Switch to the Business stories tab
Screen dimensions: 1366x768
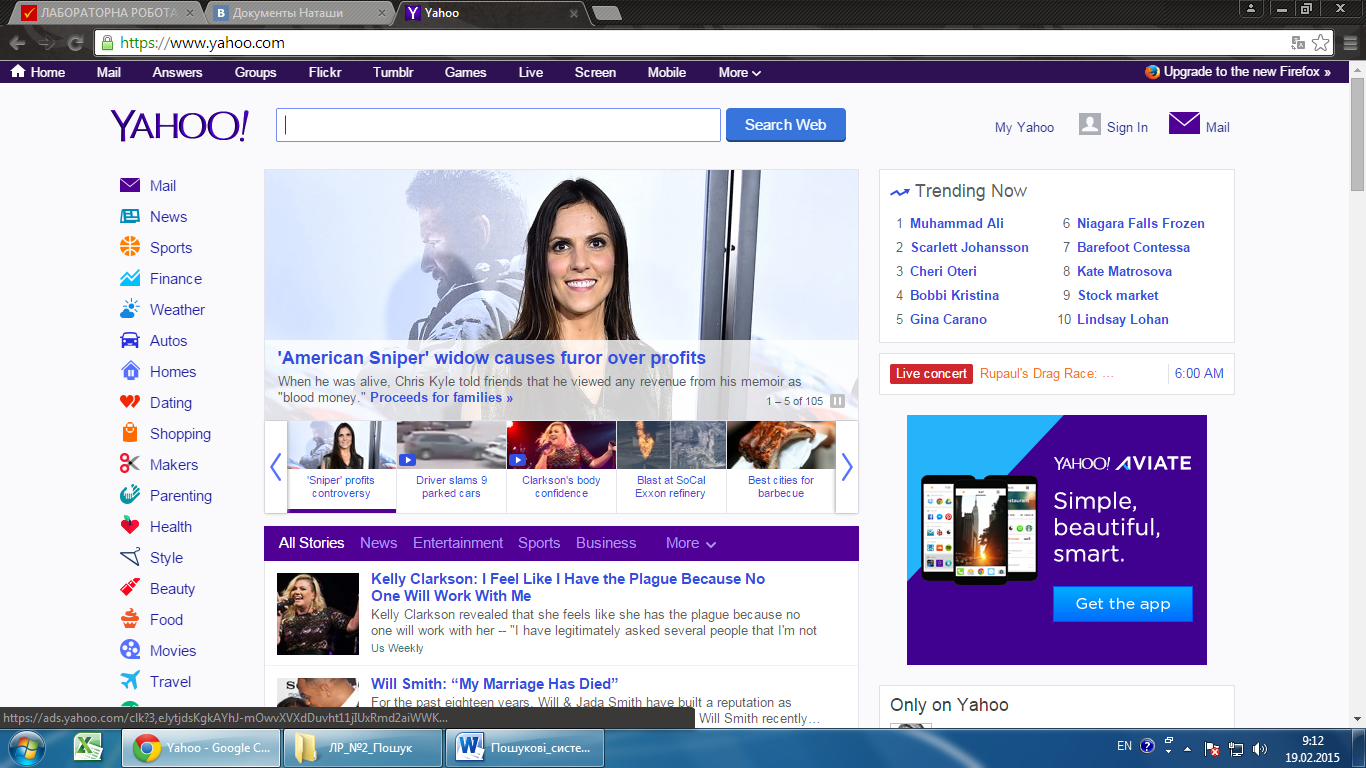606,543
